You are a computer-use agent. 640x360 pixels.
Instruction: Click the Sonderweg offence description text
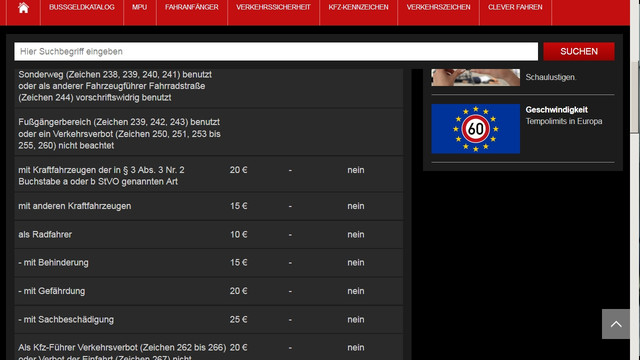coord(115,86)
